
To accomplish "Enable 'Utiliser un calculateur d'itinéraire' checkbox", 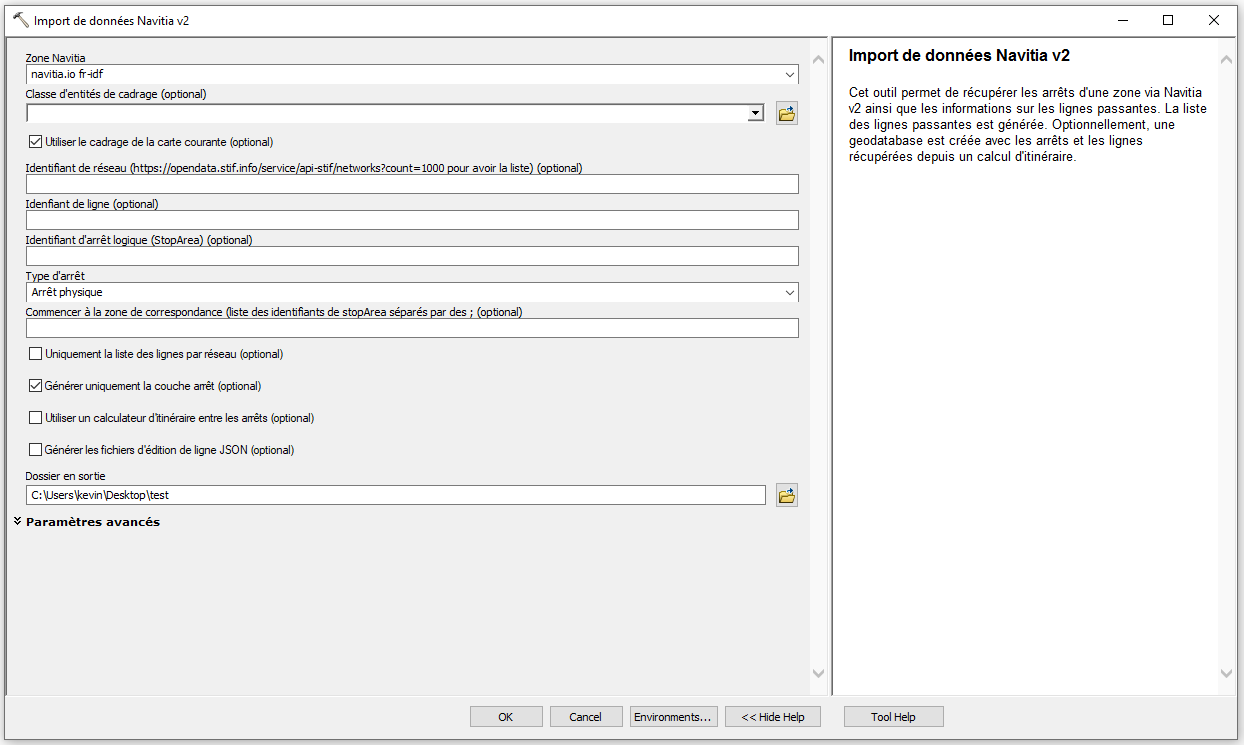I will pyautogui.click(x=36, y=418).
